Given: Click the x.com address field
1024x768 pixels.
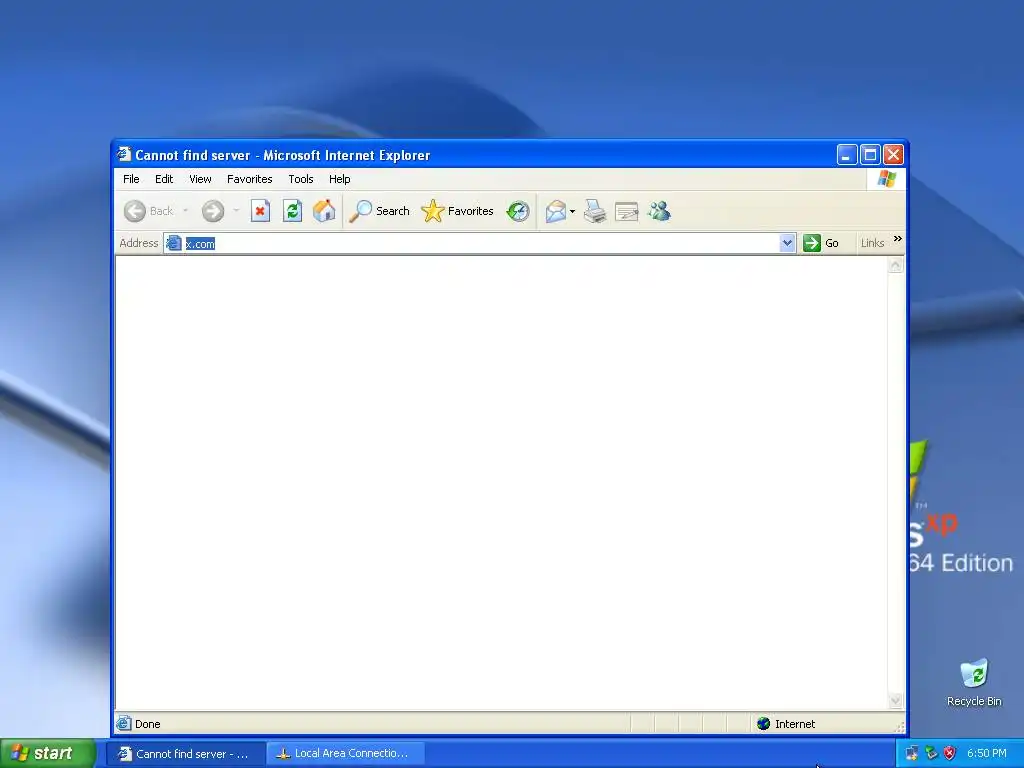Looking at the screenshot, I should pyautogui.click(x=480, y=244).
